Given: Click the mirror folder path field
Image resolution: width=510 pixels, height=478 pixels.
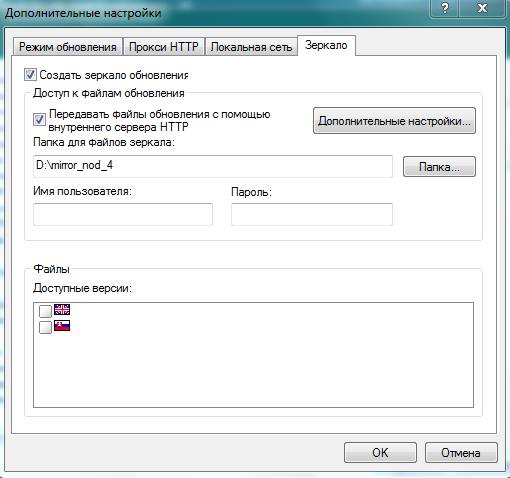Looking at the screenshot, I should point(213,166).
